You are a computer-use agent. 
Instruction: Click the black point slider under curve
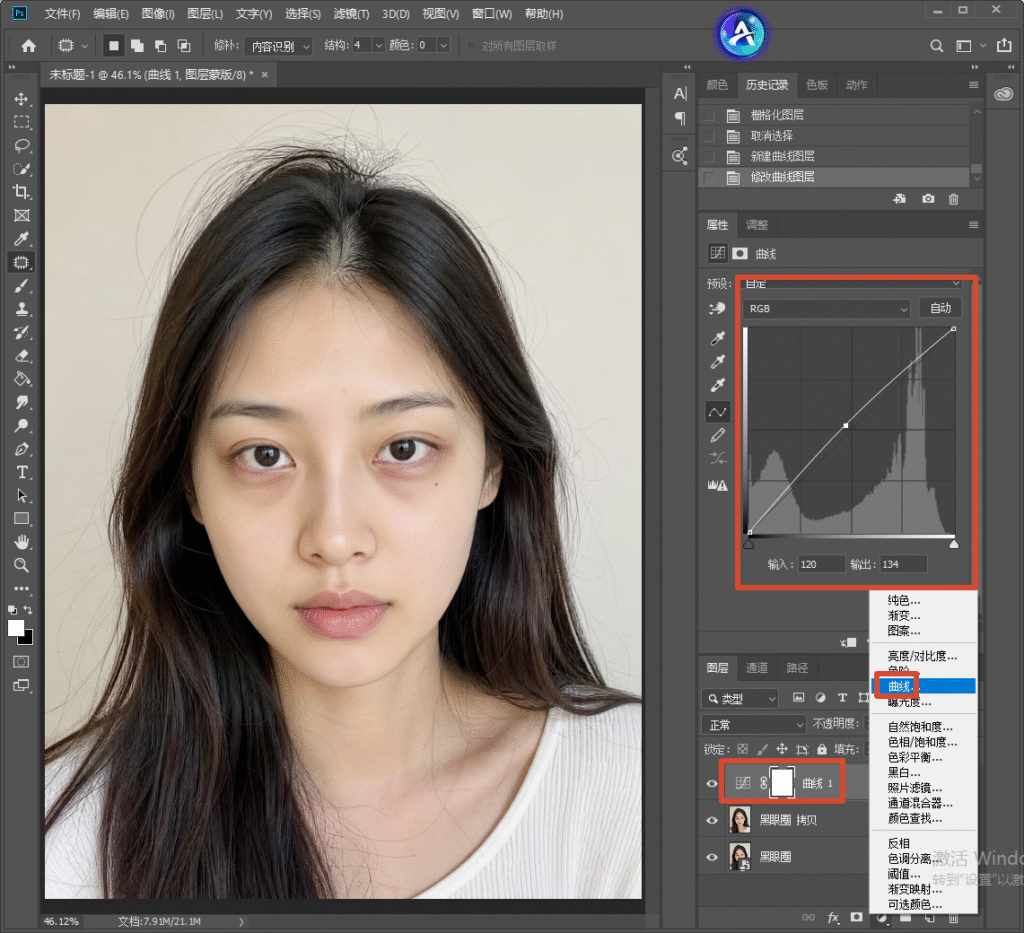749,544
